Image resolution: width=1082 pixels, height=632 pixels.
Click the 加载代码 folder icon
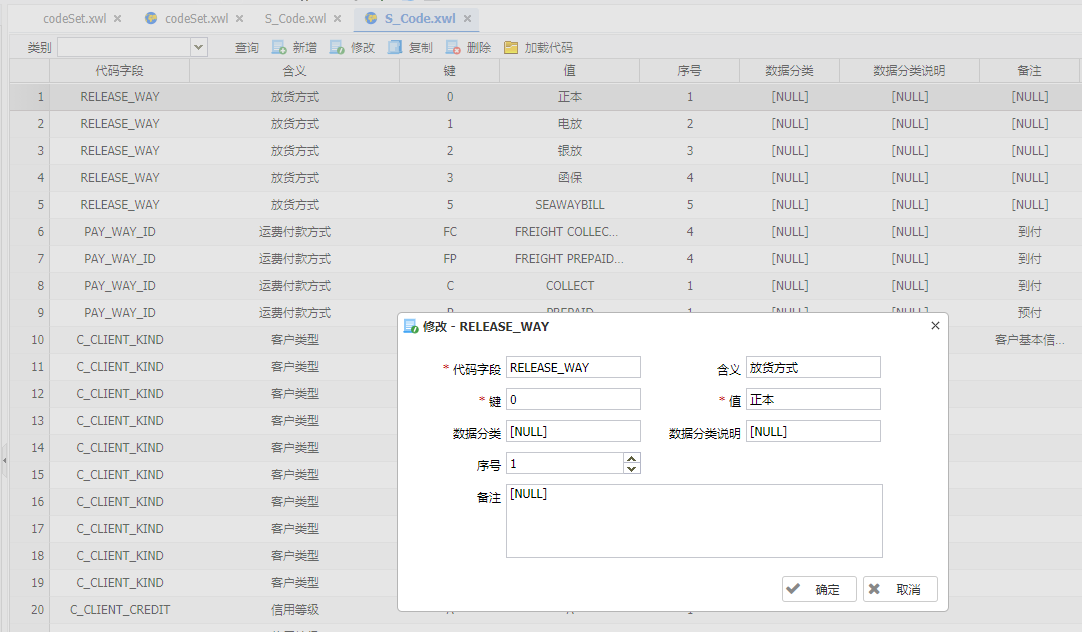[511, 47]
